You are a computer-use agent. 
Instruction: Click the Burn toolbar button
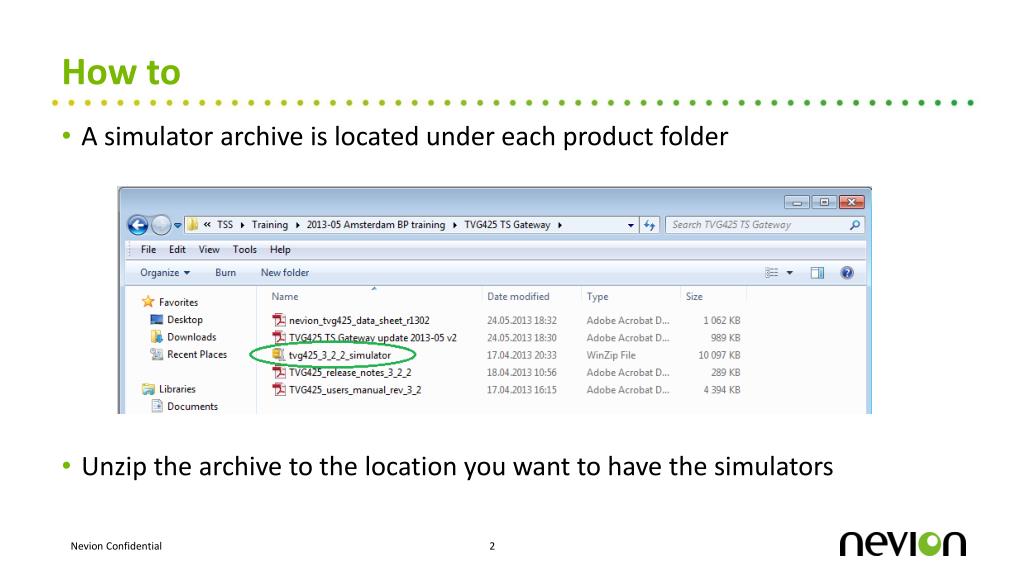click(x=225, y=272)
